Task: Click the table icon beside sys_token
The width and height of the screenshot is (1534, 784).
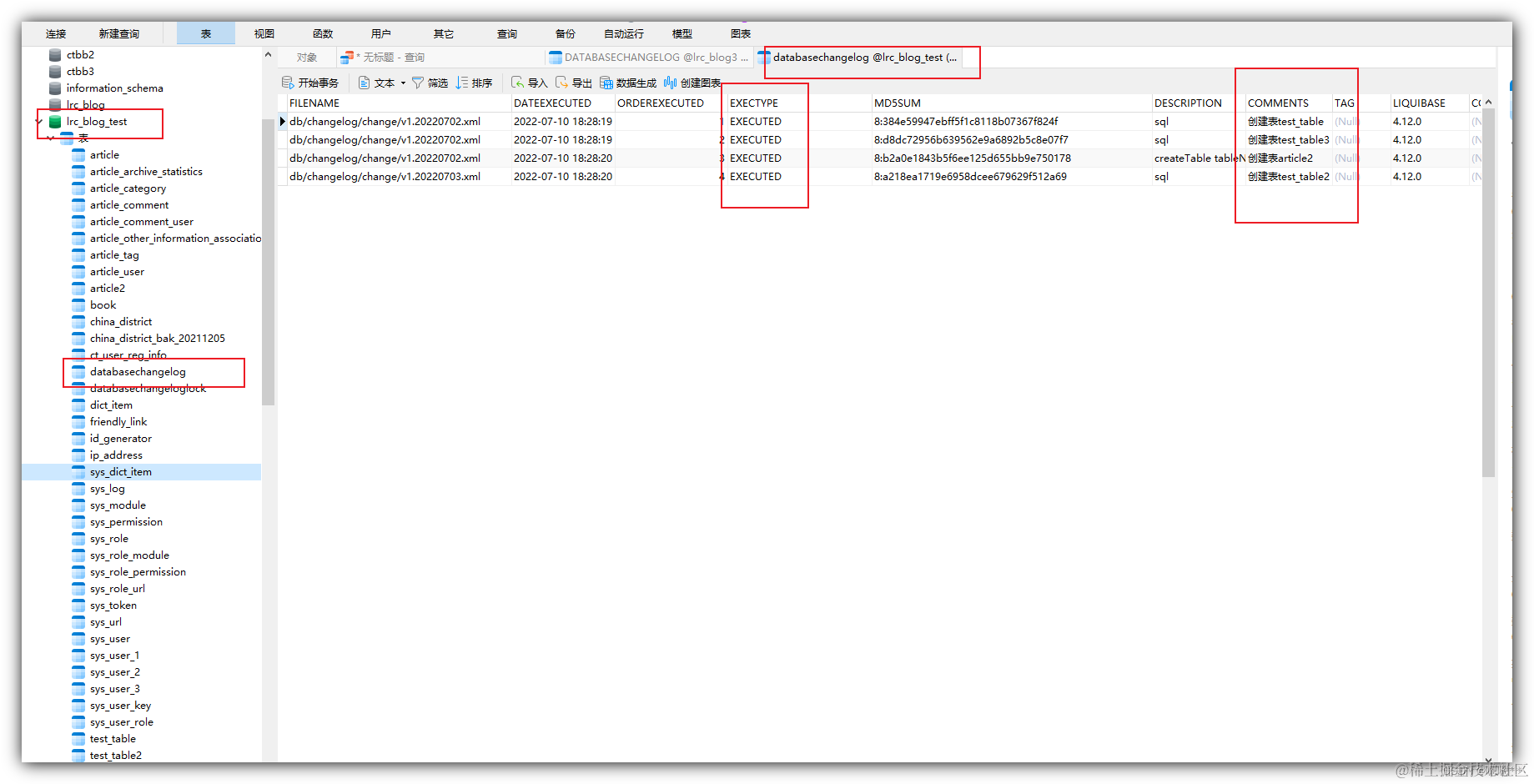Action: pyautogui.click(x=78, y=606)
